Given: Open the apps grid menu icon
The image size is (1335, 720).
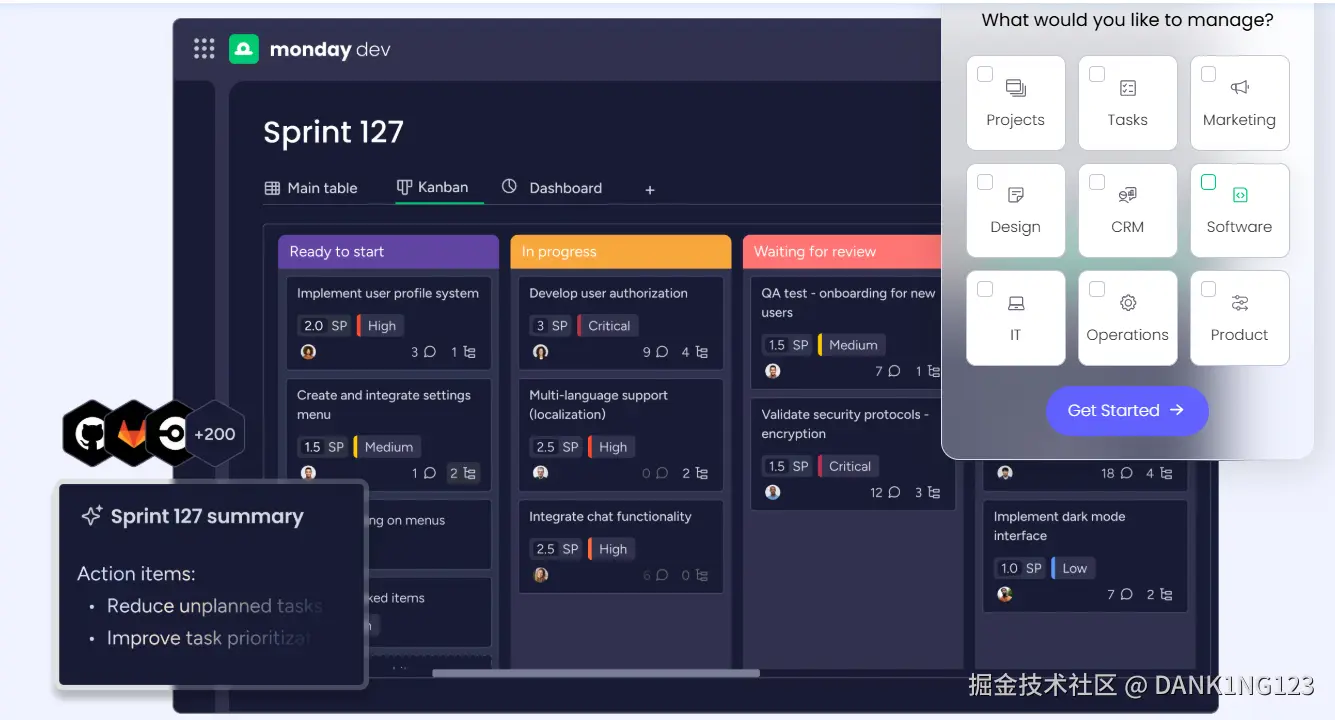Looking at the screenshot, I should tap(204, 48).
